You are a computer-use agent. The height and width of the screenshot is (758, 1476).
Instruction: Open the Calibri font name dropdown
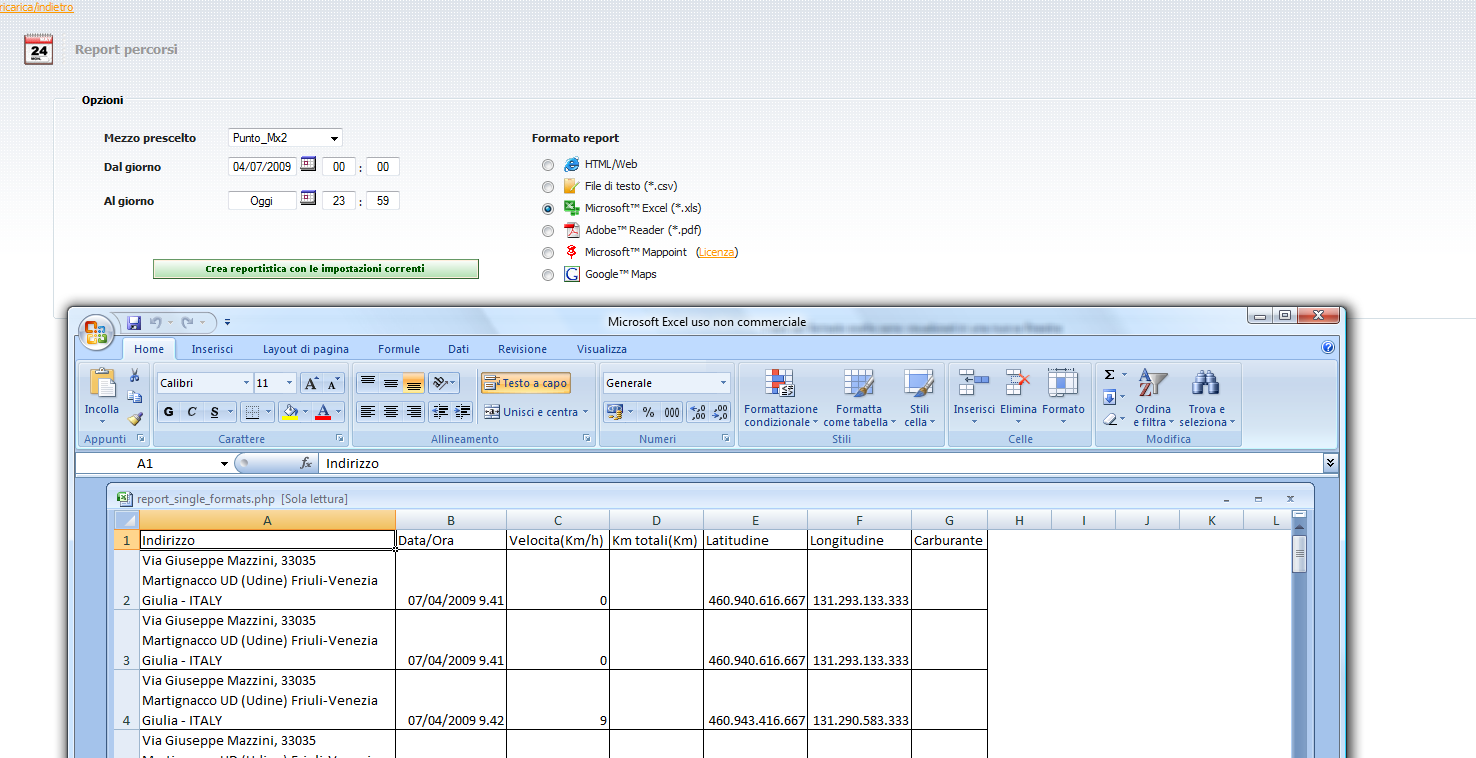[247, 383]
